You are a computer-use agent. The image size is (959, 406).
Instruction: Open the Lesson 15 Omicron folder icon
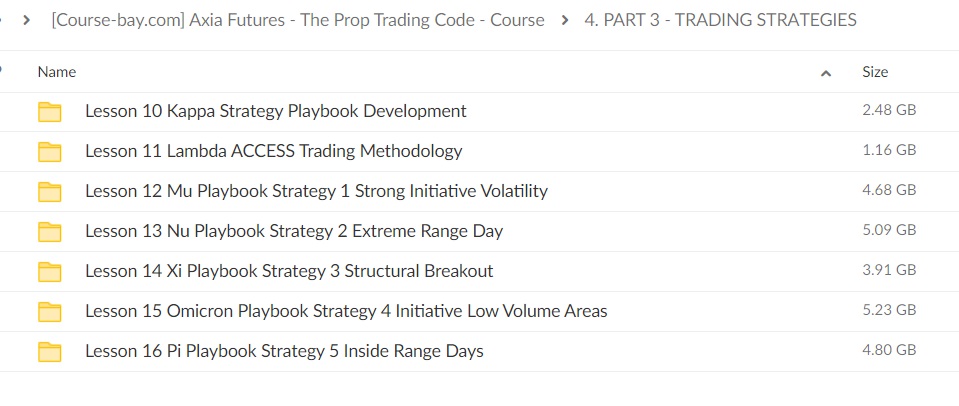(50, 312)
